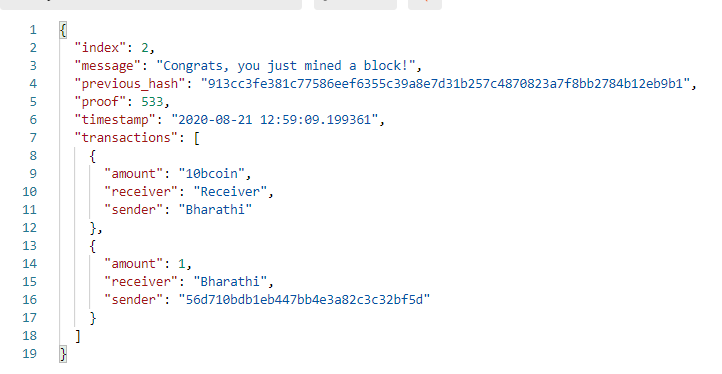Collapse the first transaction object brace on line 8
Screen dimensions: 722x374
(93, 156)
